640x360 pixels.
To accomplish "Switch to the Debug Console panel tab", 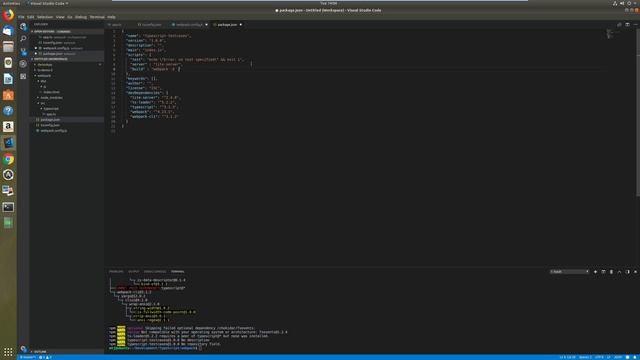I will point(155,271).
